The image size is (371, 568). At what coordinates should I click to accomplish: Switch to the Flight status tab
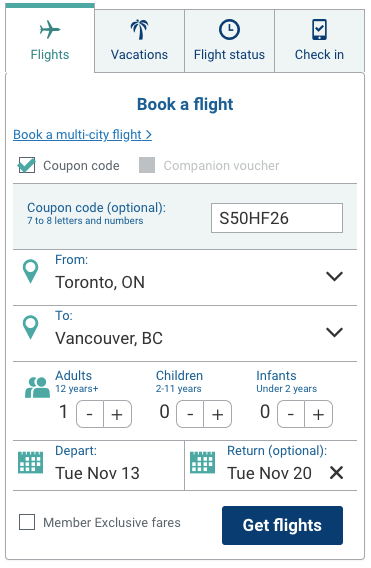click(229, 41)
